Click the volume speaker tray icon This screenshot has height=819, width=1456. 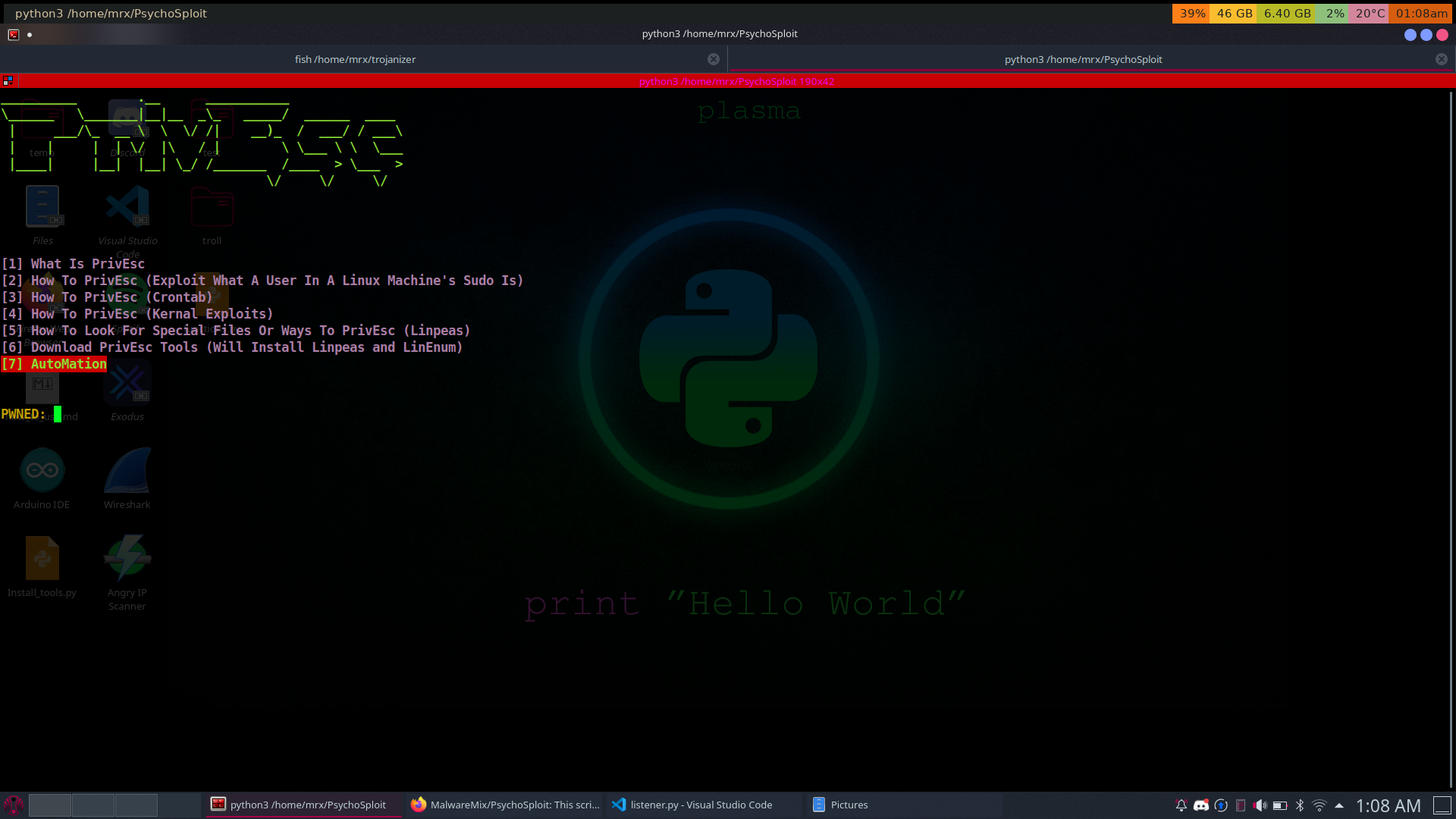point(1260,805)
